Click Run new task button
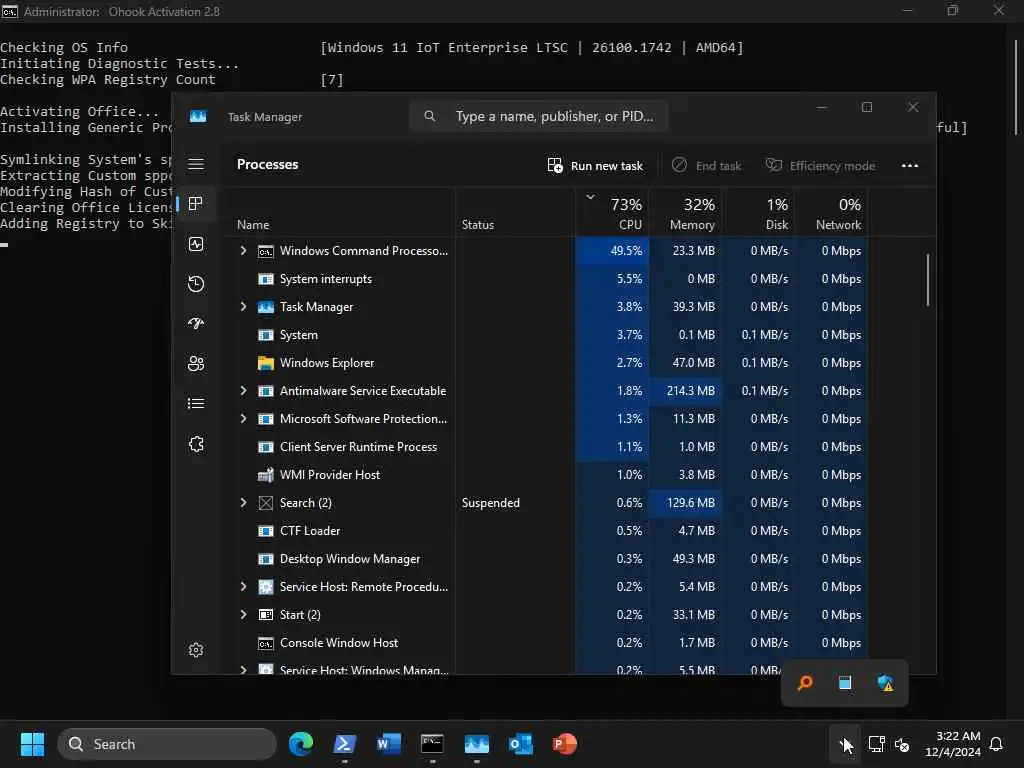Image resolution: width=1024 pixels, height=768 pixels. pyautogui.click(x=595, y=166)
